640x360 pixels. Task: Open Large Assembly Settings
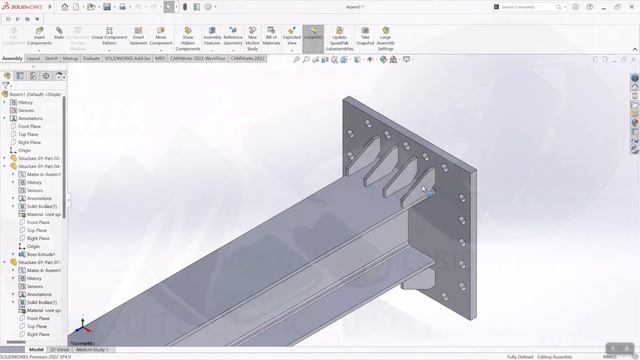tap(385, 39)
